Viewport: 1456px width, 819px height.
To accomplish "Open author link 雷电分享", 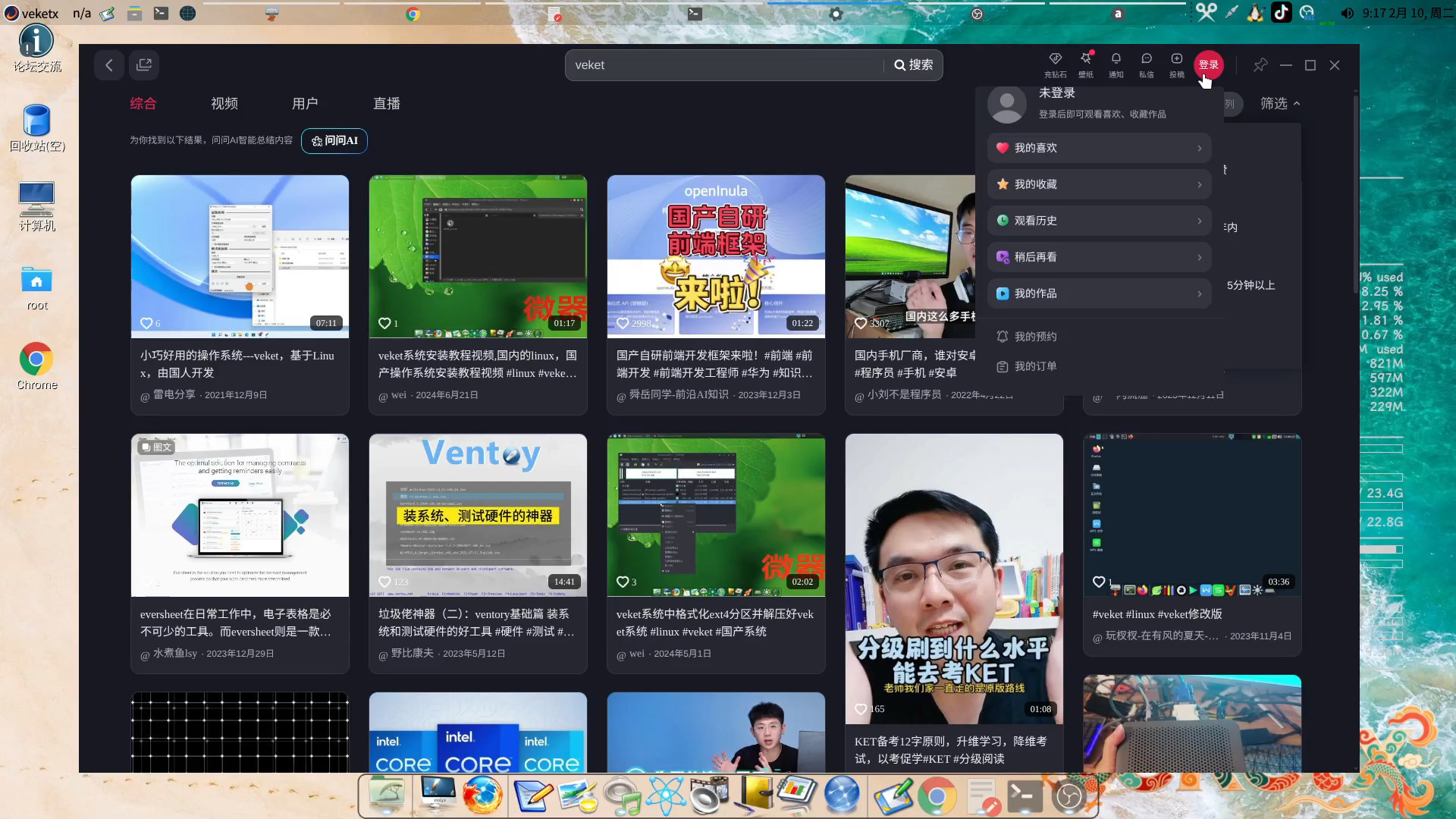I will tap(174, 394).
